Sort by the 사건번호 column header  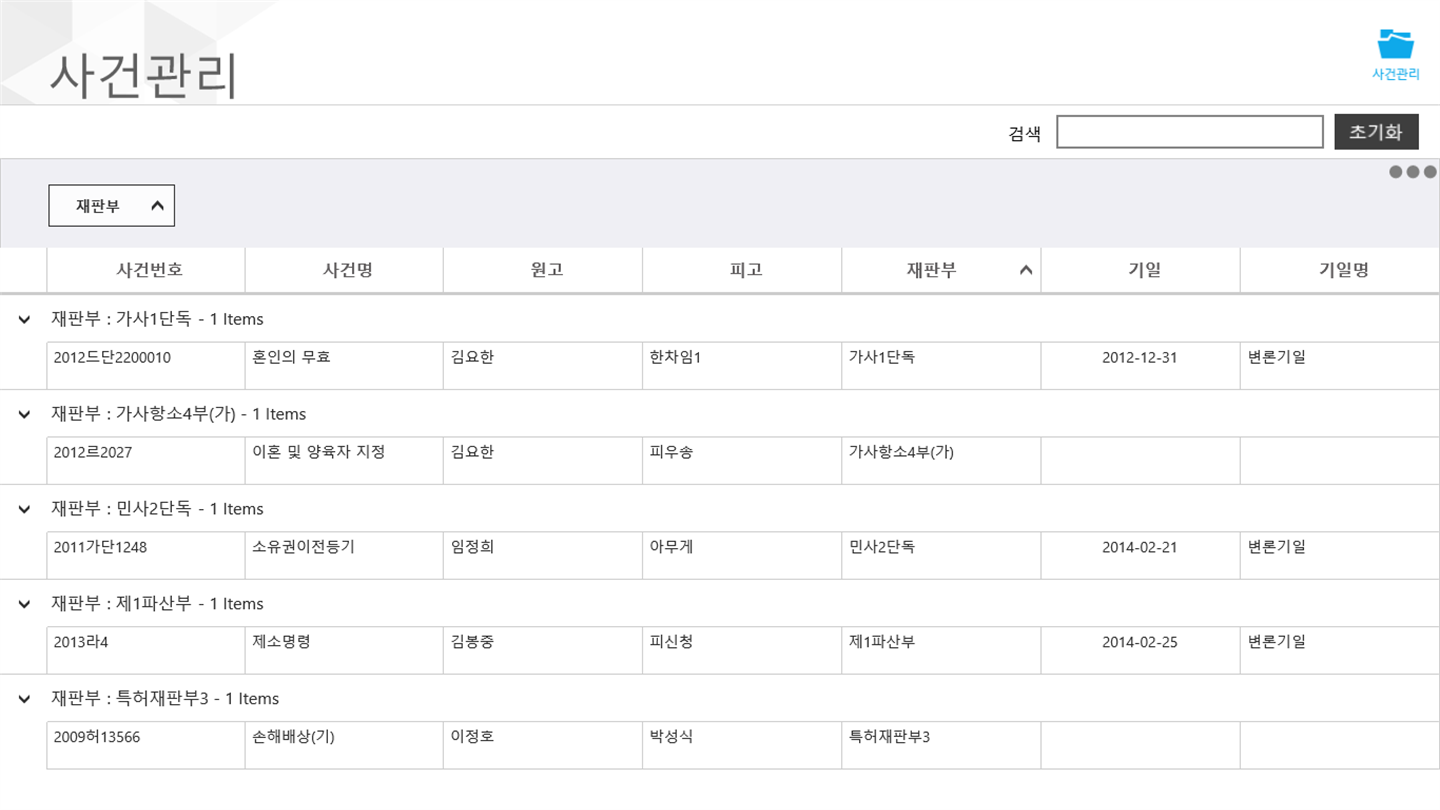click(149, 270)
